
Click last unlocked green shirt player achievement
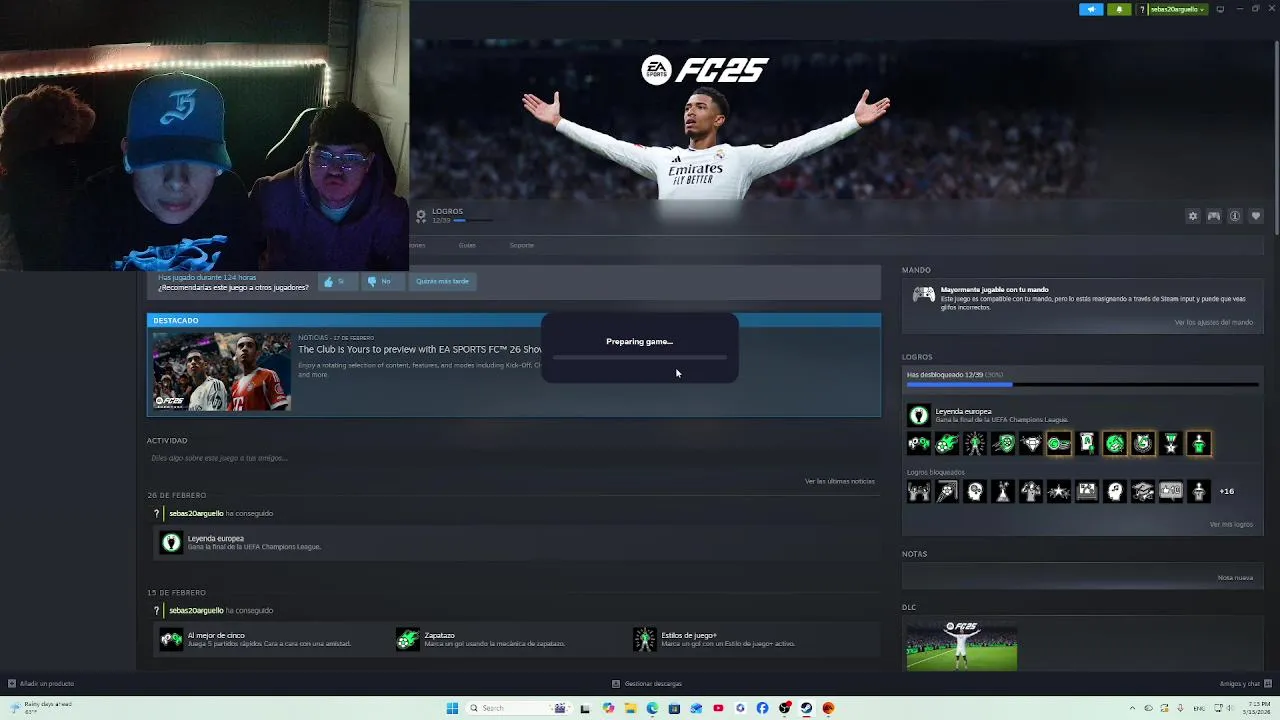pyautogui.click(x=1198, y=444)
